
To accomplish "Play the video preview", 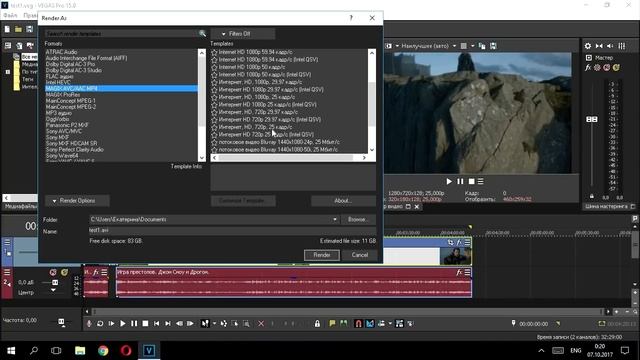I will [449, 181].
